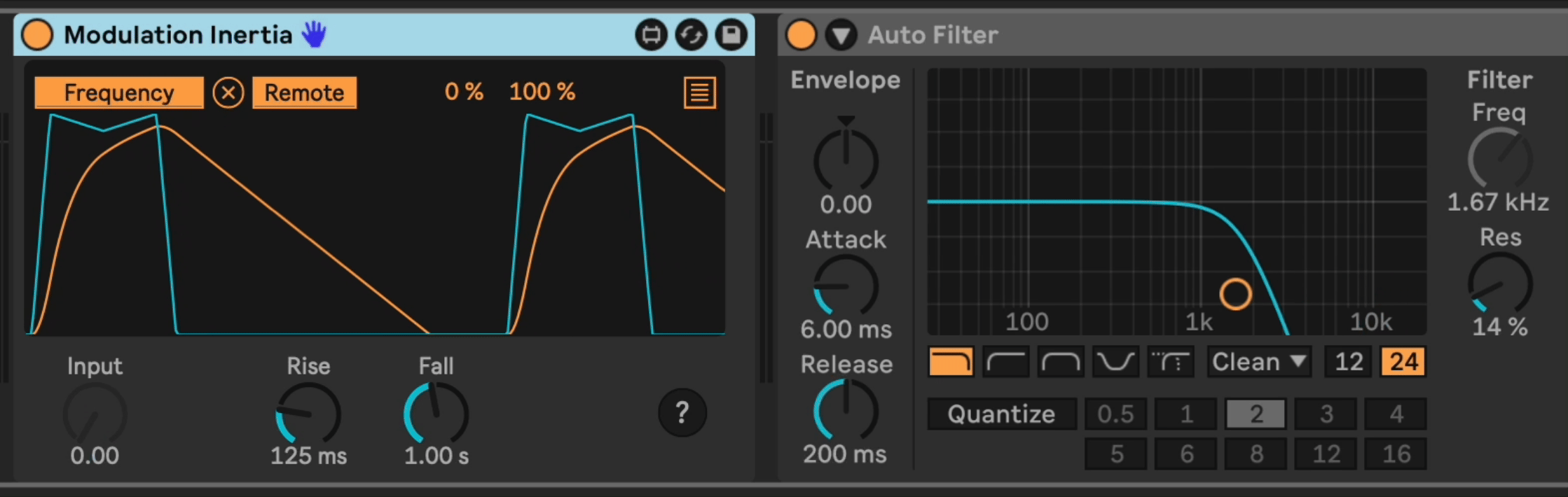
Task: Click the Fall time knob
Action: tap(436, 414)
